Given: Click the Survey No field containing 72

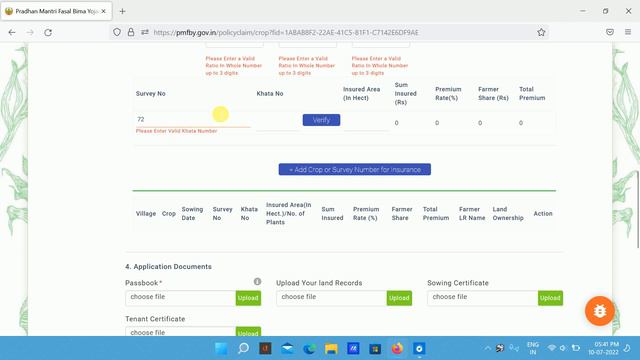Looking at the screenshot, I should coord(193,119).
